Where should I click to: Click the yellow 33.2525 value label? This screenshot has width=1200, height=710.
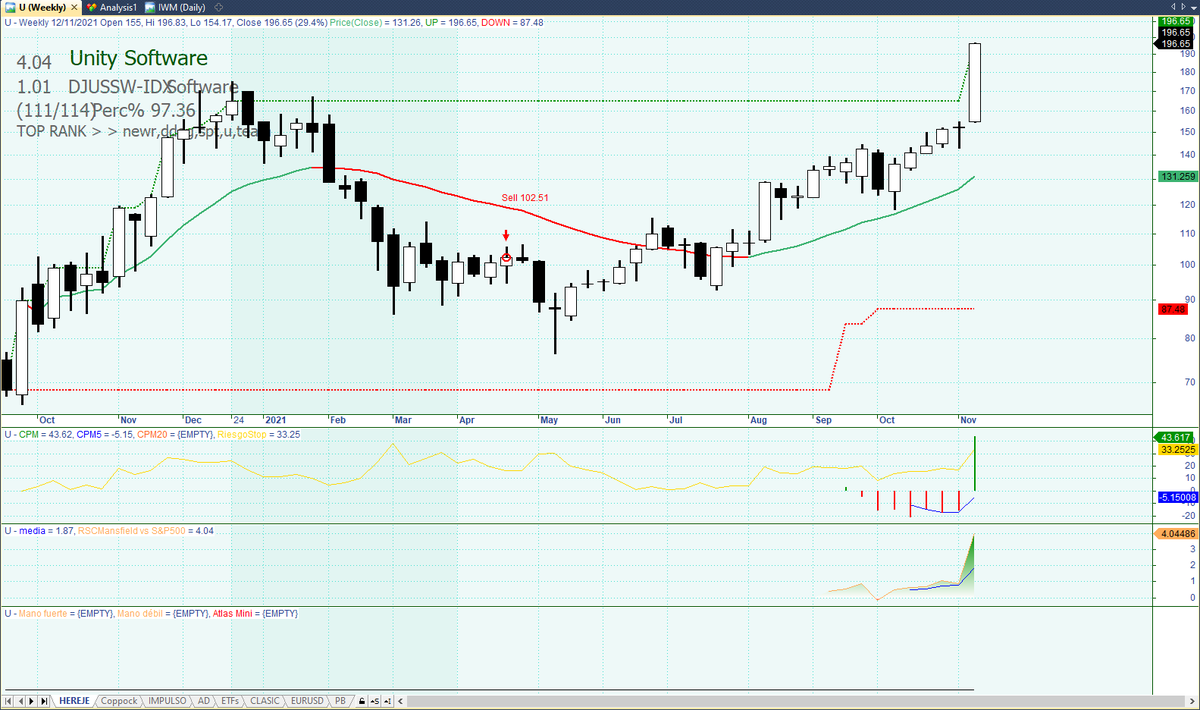click(x=1176, y=450)
